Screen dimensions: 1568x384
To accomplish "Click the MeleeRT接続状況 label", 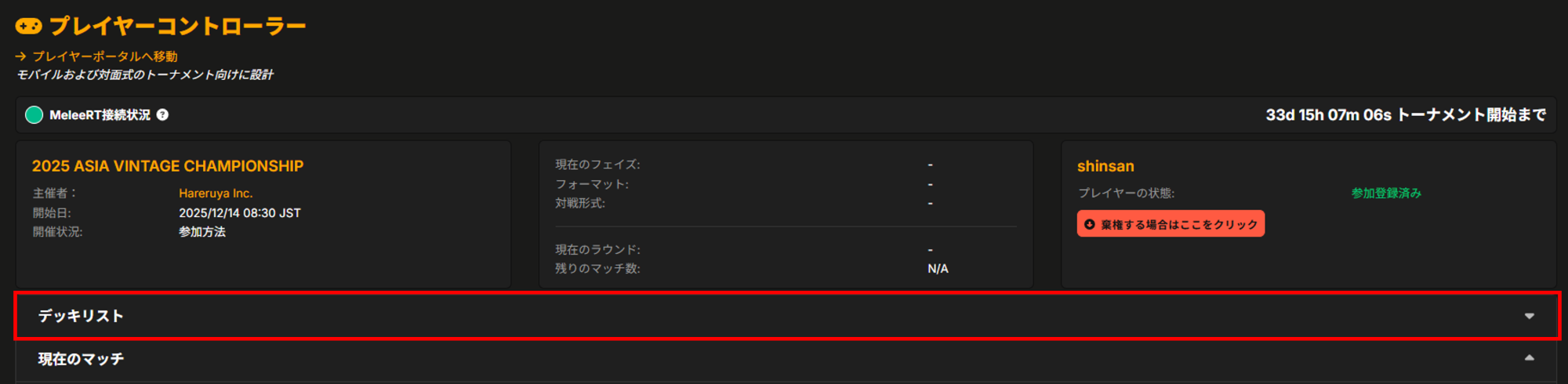I will click(x=100, y=115).
